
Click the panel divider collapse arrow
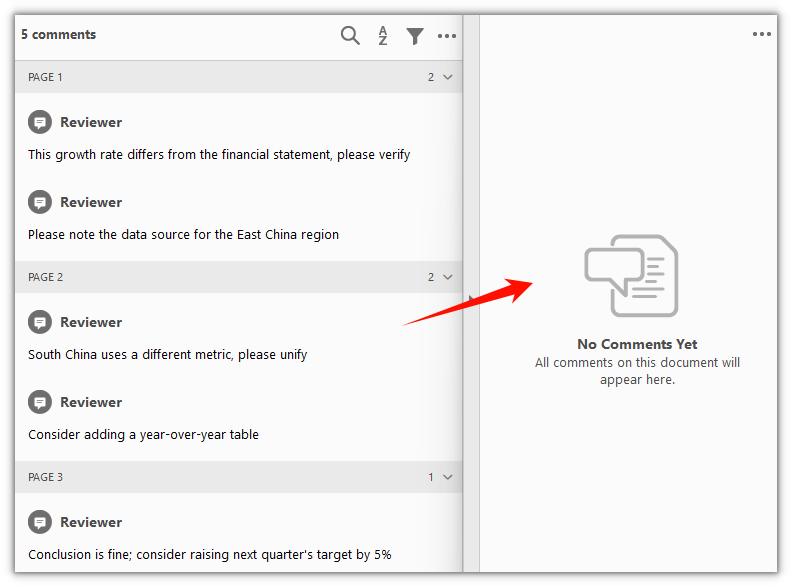coord(471,299)
